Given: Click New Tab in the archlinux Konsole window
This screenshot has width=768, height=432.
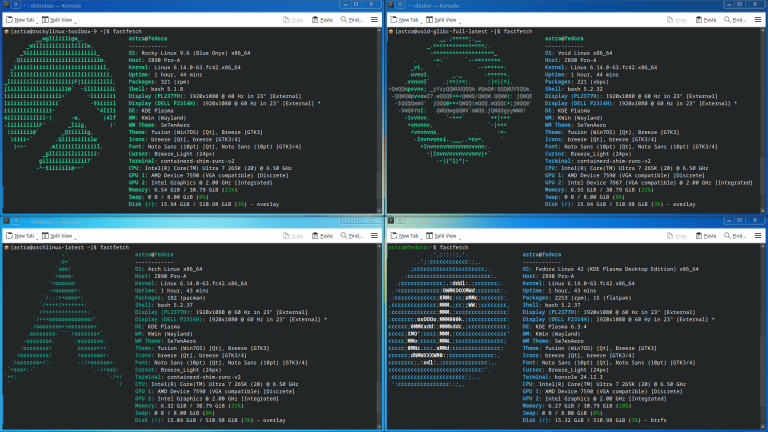Looking at the screenshot, I should (20, 236).
